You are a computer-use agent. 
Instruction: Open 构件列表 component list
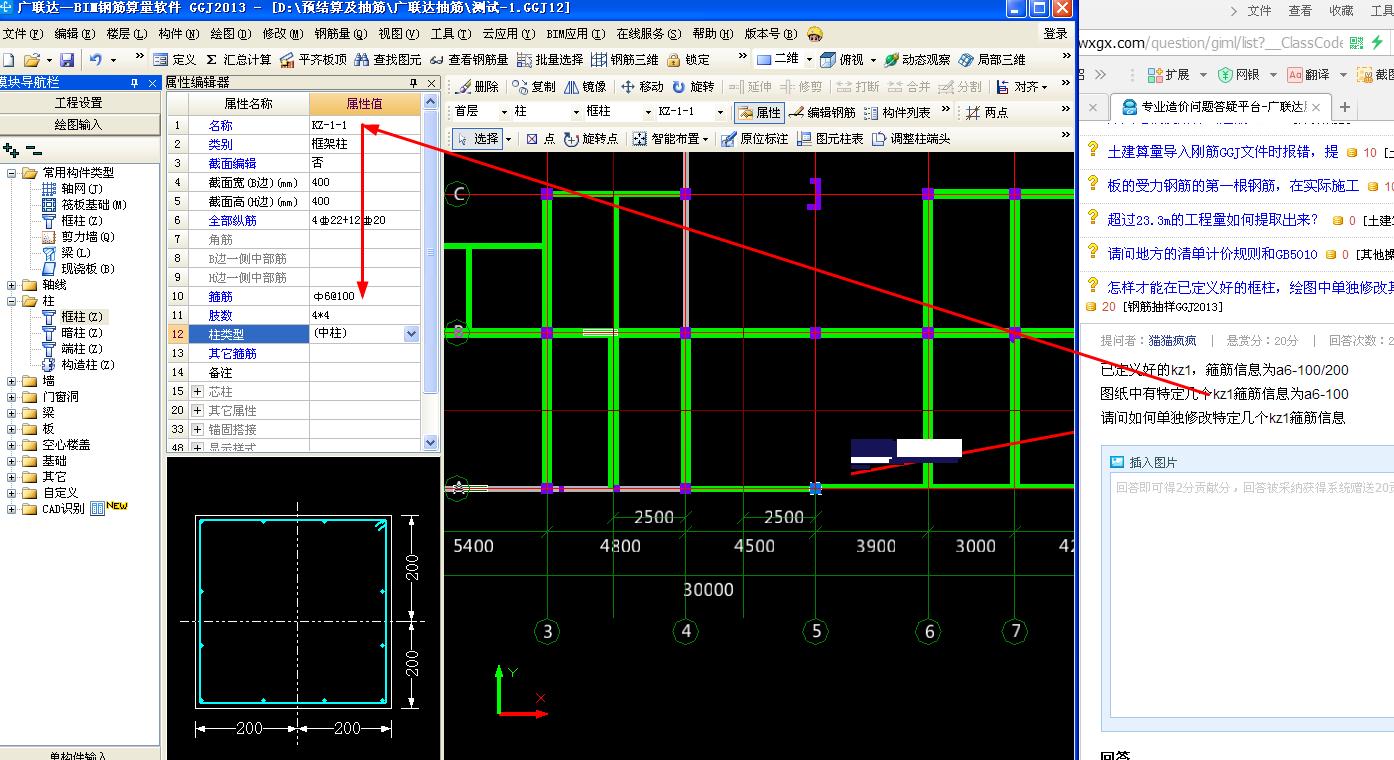click(x=898, y=113)
